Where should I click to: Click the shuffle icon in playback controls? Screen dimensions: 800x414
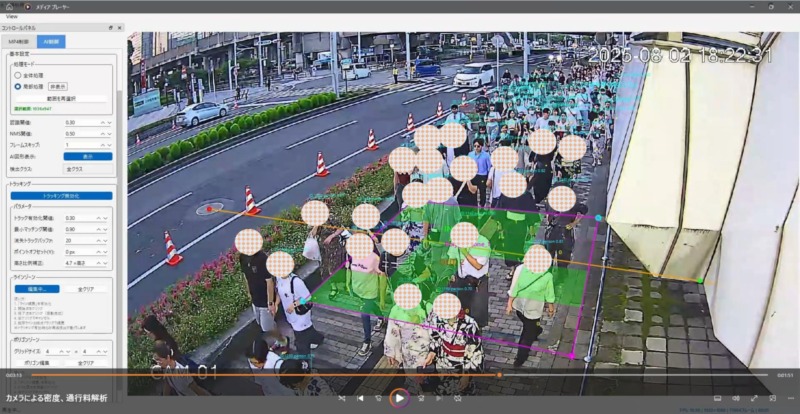click(342, 398)
